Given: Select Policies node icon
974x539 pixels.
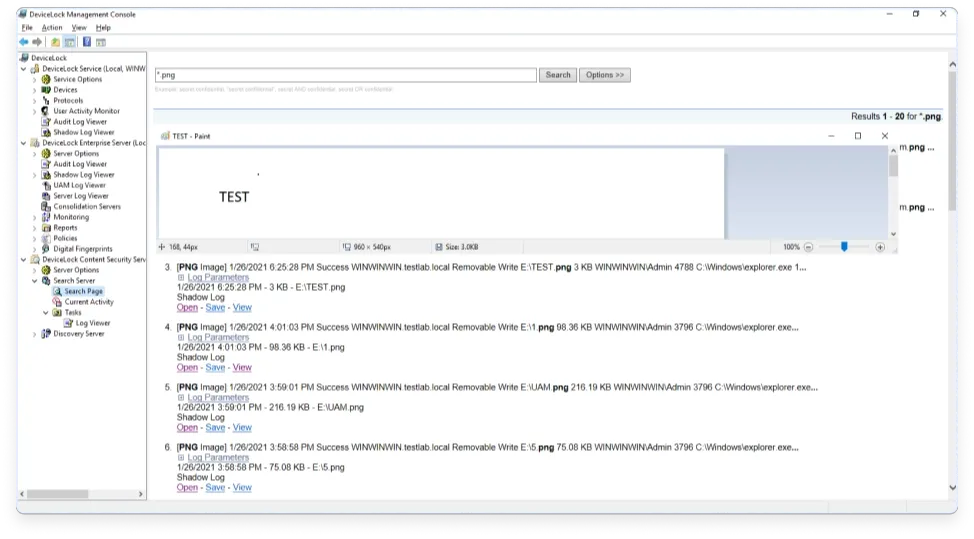Looking at the screenshot, I should 46,238.
